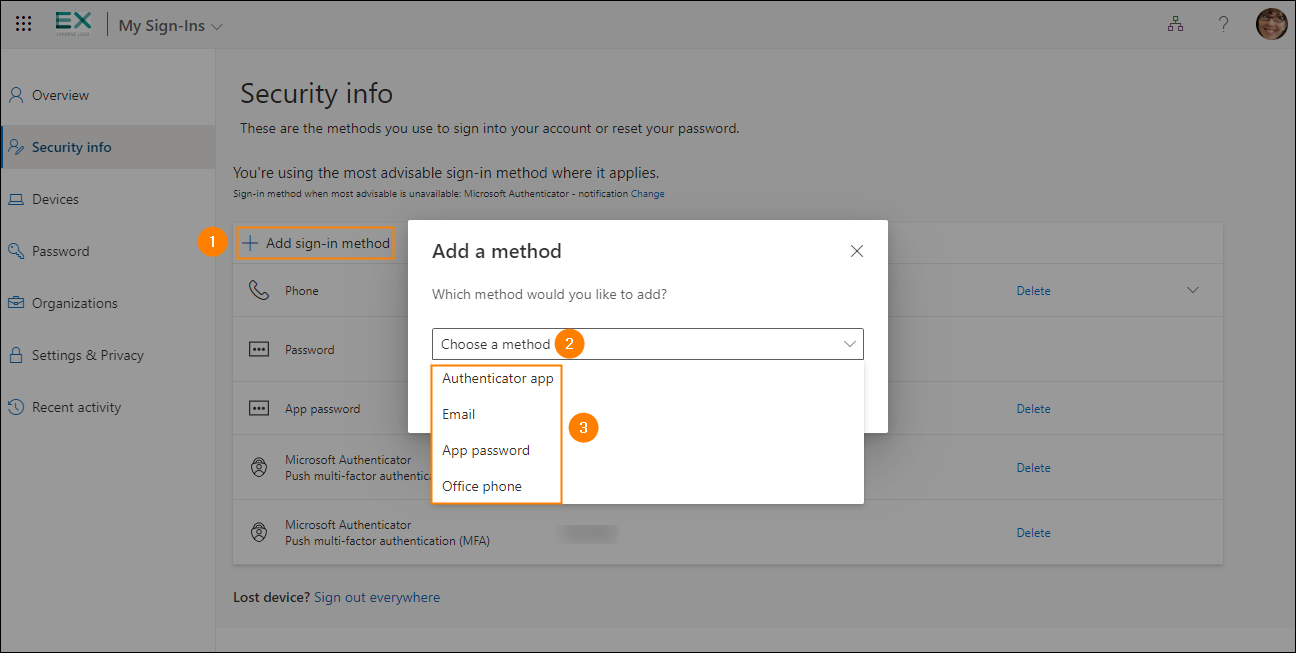
Task: Open the help question mark icon
Action: pos(1223,25)
